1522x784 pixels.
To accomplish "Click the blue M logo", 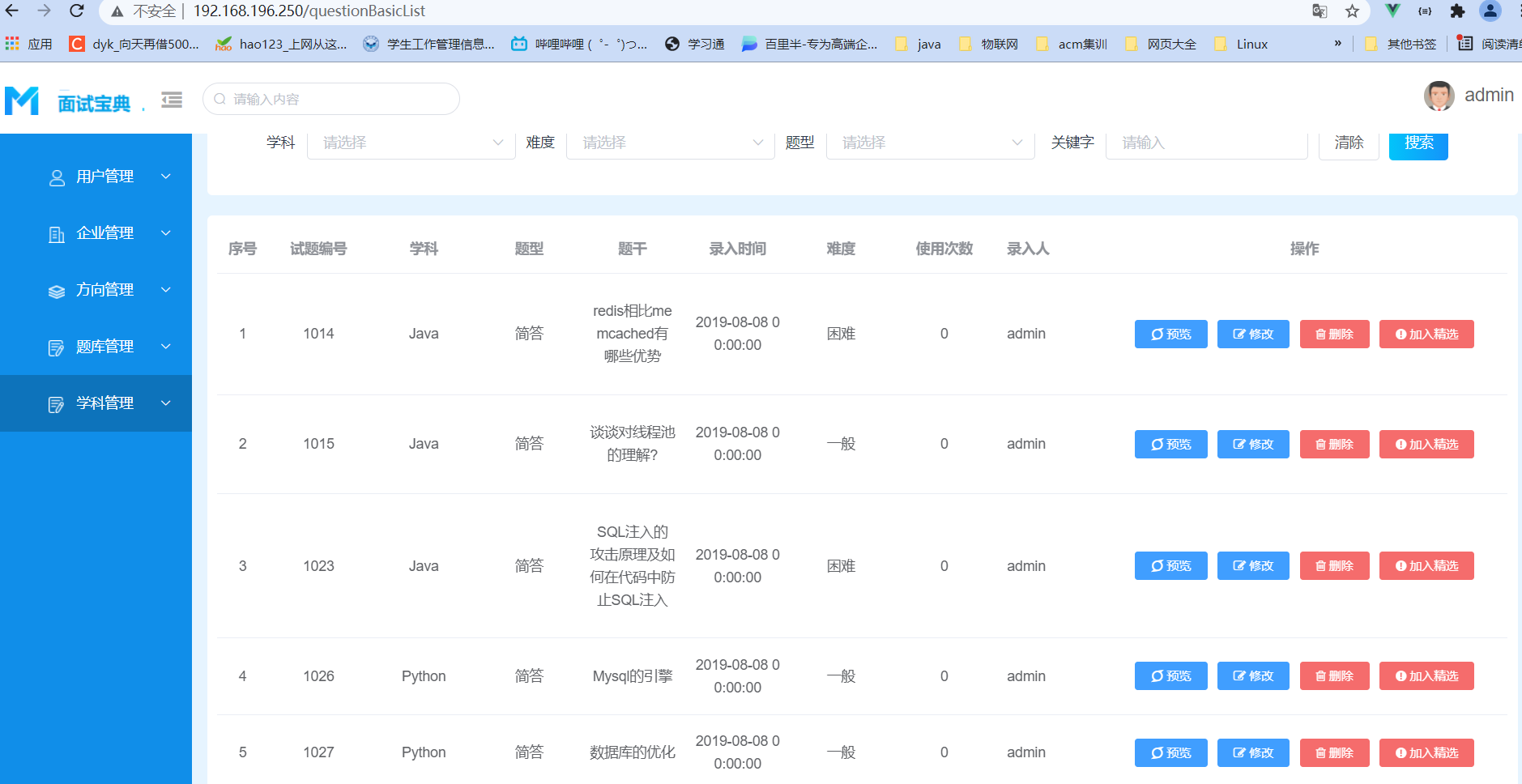I will 22,100.
